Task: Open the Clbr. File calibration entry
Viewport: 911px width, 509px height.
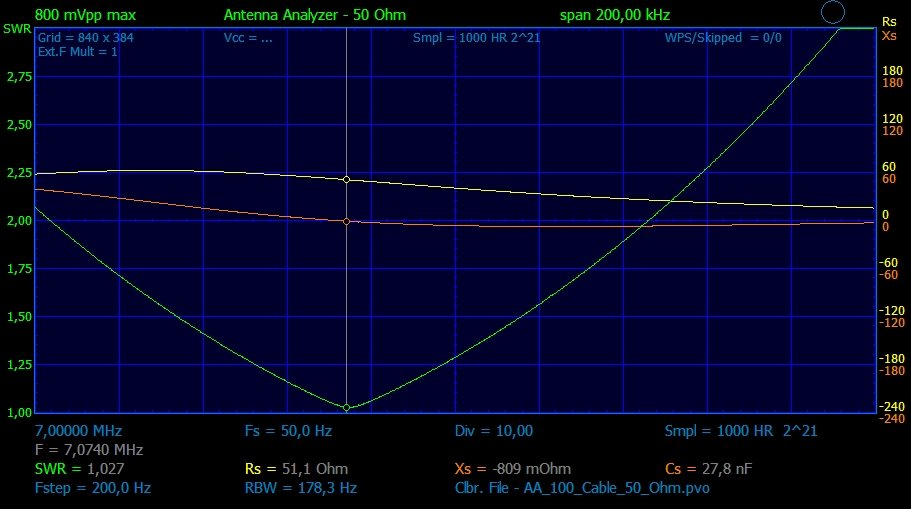Action: (582, 488)
